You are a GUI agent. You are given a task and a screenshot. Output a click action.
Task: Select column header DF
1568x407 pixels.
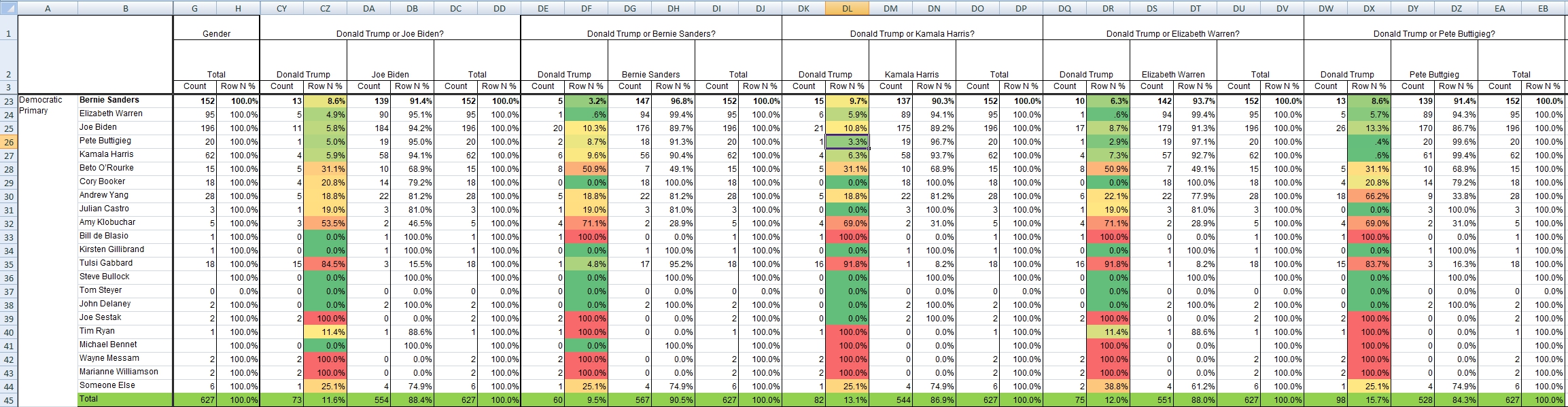(x=586, y=8)
